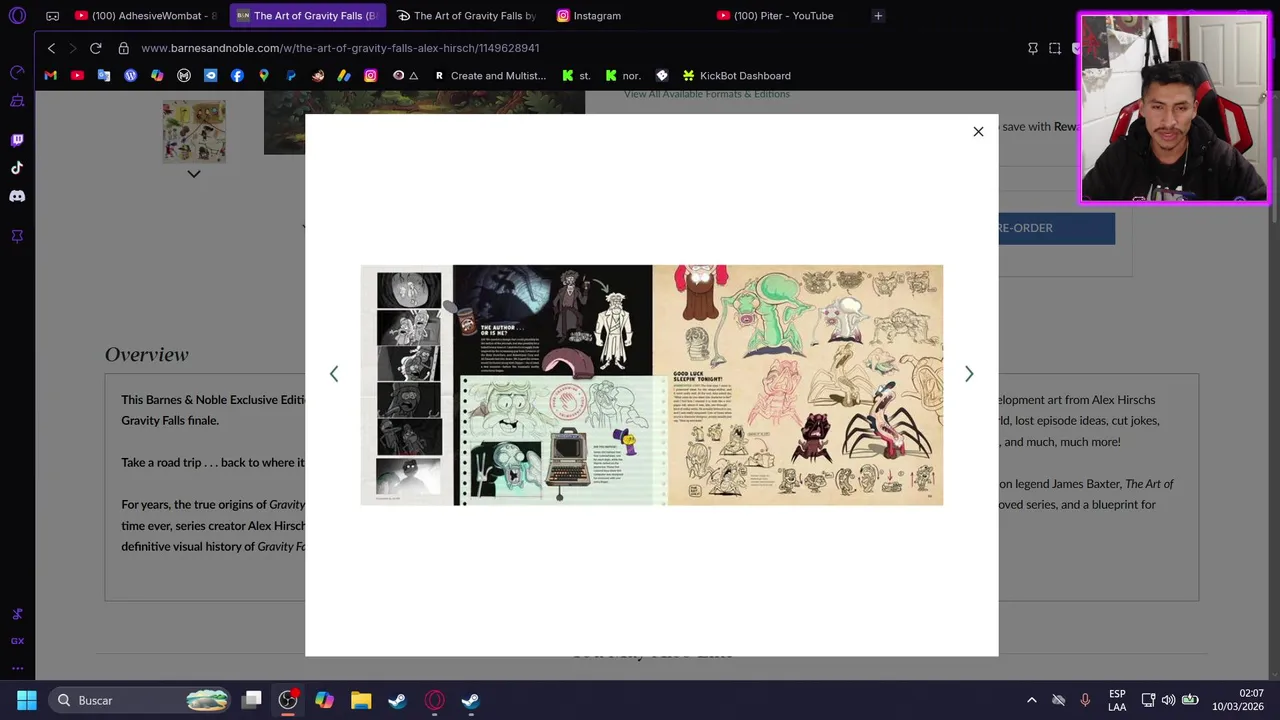This screenshot has width=1280, height=720.
Task: Click the snapshot icon in address bar
Action: click(1055, 48)
